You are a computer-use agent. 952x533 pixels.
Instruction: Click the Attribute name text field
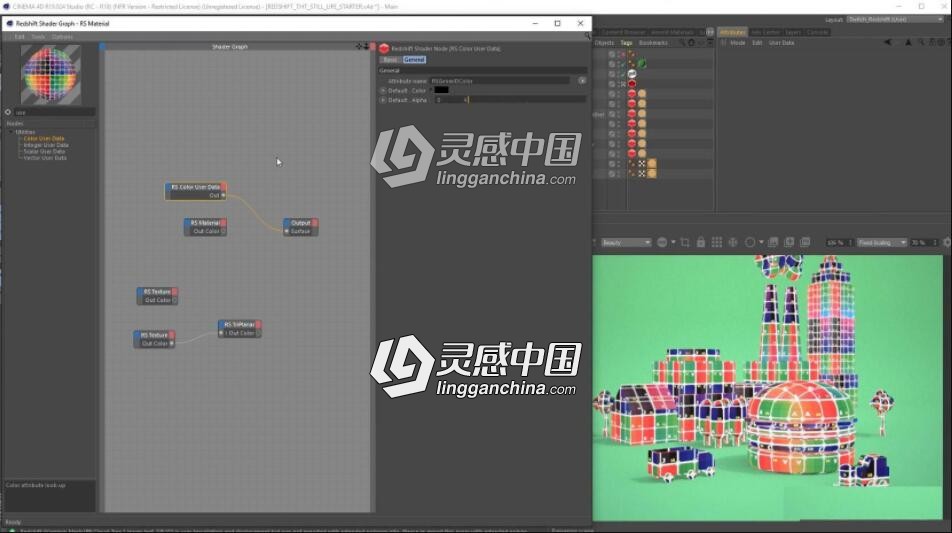(500, 81)
